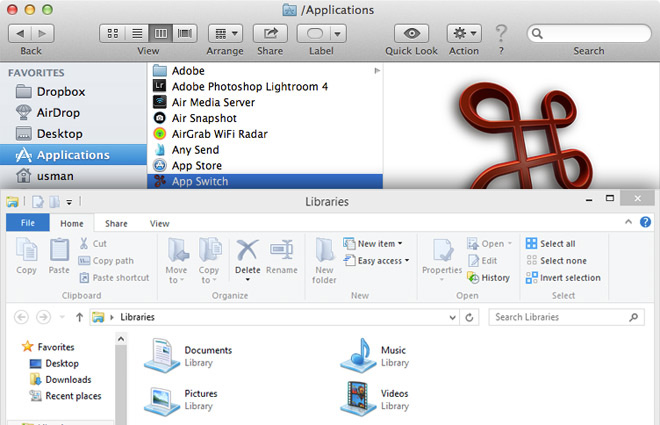This screenshot has width=660, height=425.
Task: Switch to the View ribbon tab
Action: click(160, 223)
